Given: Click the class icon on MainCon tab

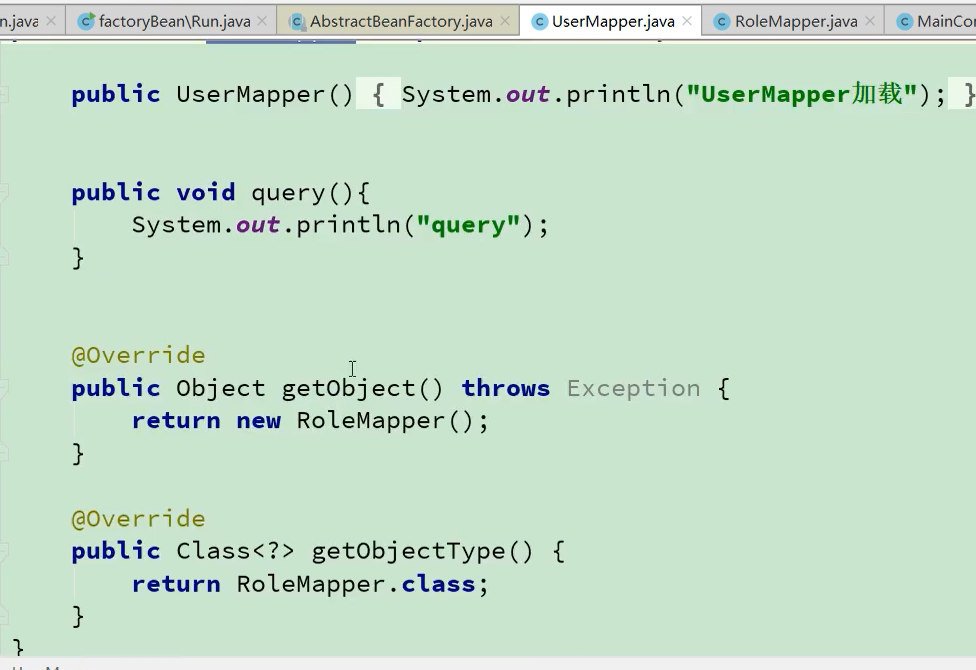Looking at the screenshot, I should click(x=904, y=22).
